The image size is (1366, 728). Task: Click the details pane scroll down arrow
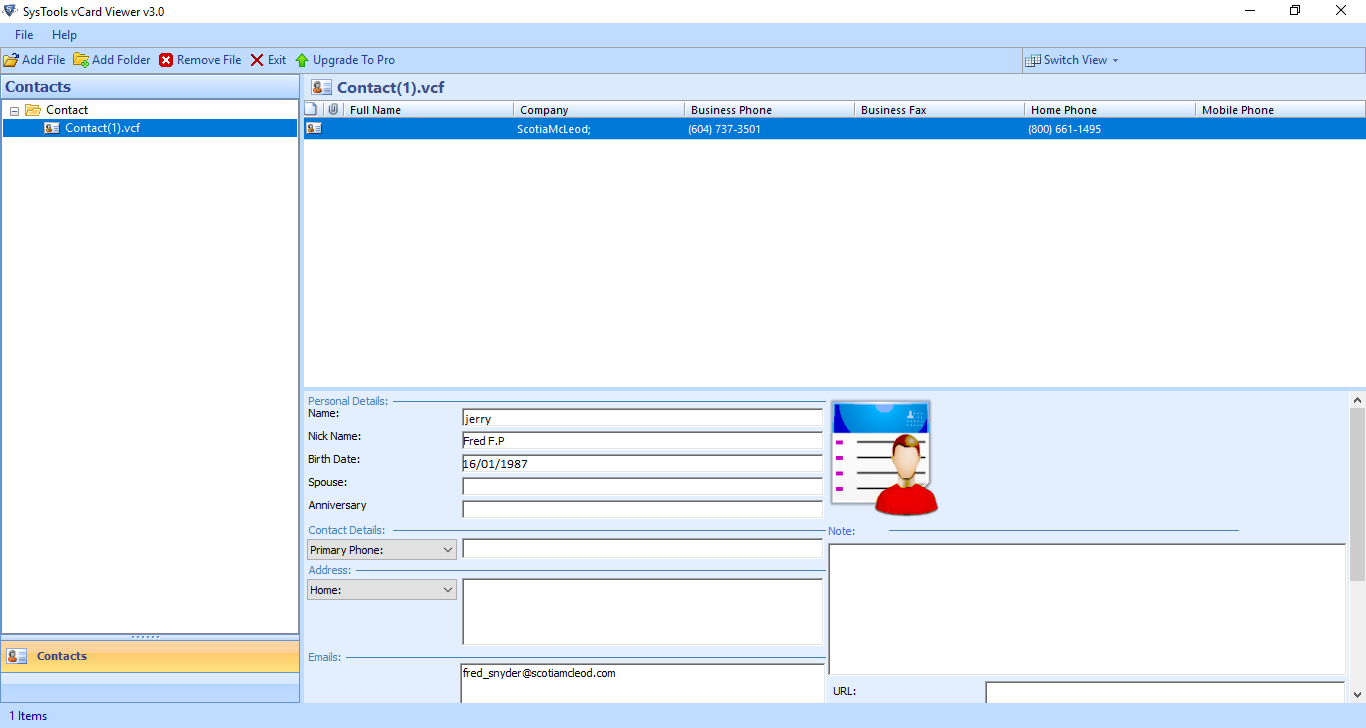pos(1357,694)
